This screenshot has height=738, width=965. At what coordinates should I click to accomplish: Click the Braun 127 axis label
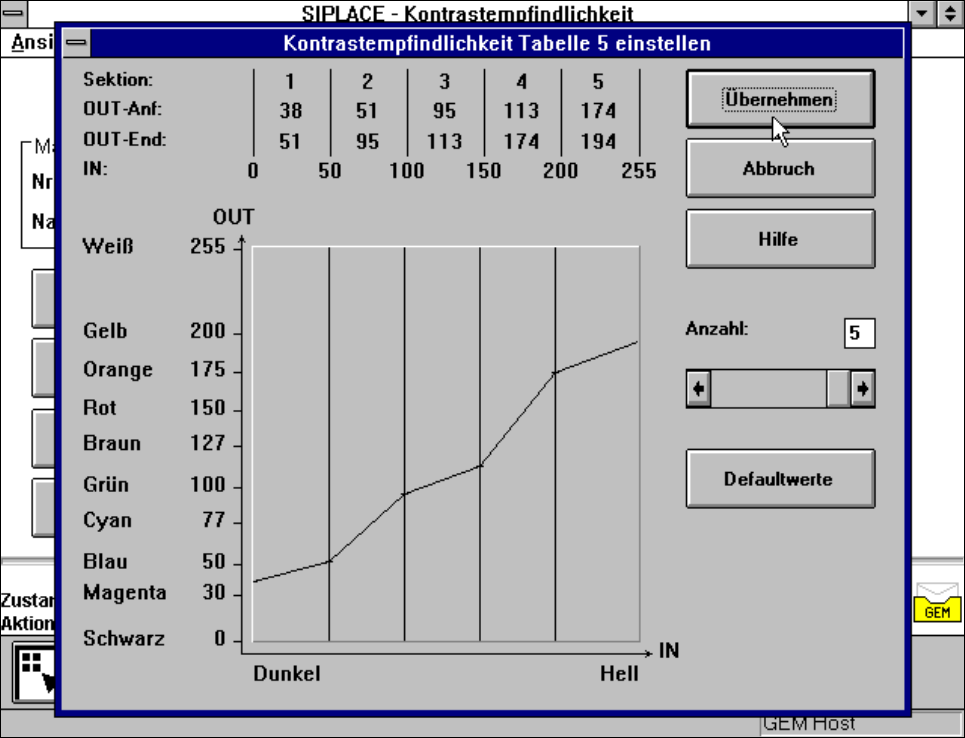154,443
